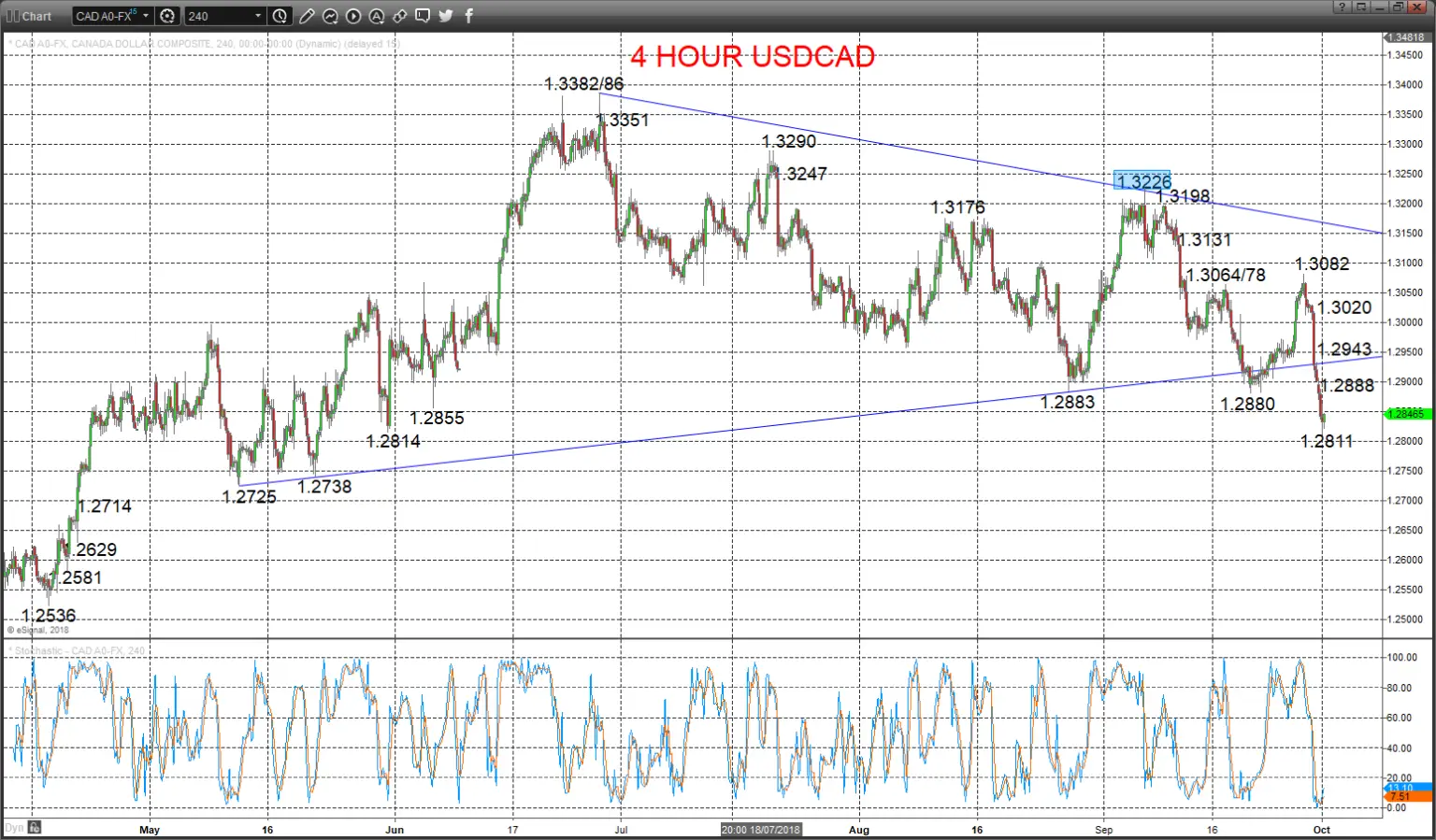
Task: Select the pencil drawing tool
Action: (x=307, y=16)
